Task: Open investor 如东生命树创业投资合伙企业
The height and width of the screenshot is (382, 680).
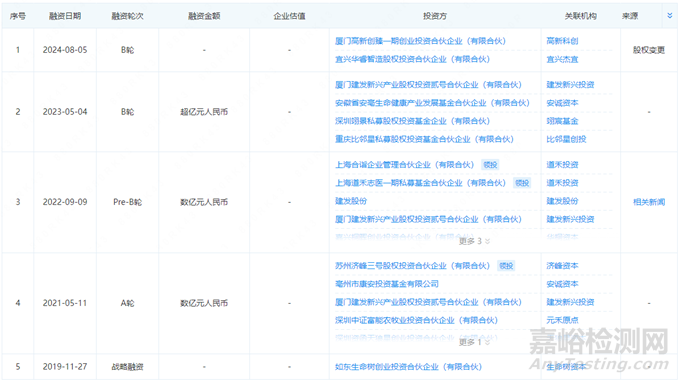Action: point(408,367)
